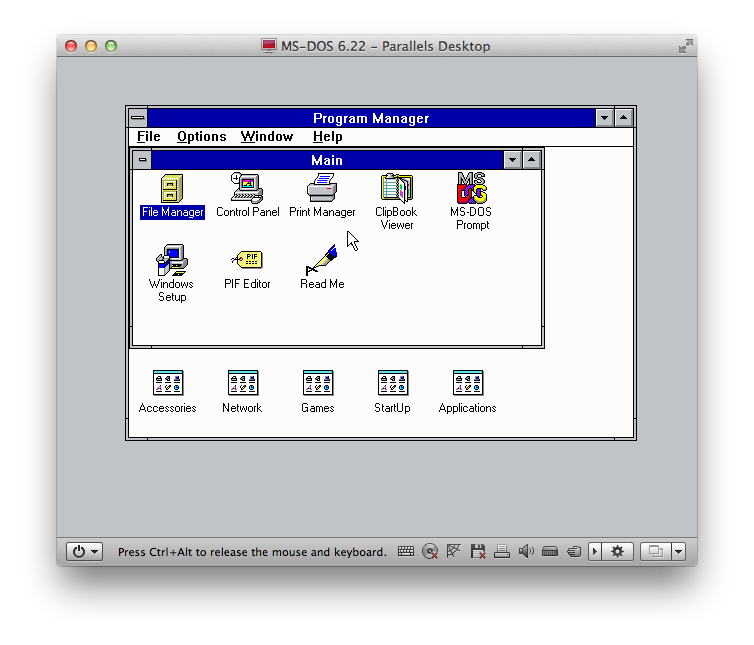Open the Options menu
Viewport: 754px width, 645px height.
(x=201, y=137)
